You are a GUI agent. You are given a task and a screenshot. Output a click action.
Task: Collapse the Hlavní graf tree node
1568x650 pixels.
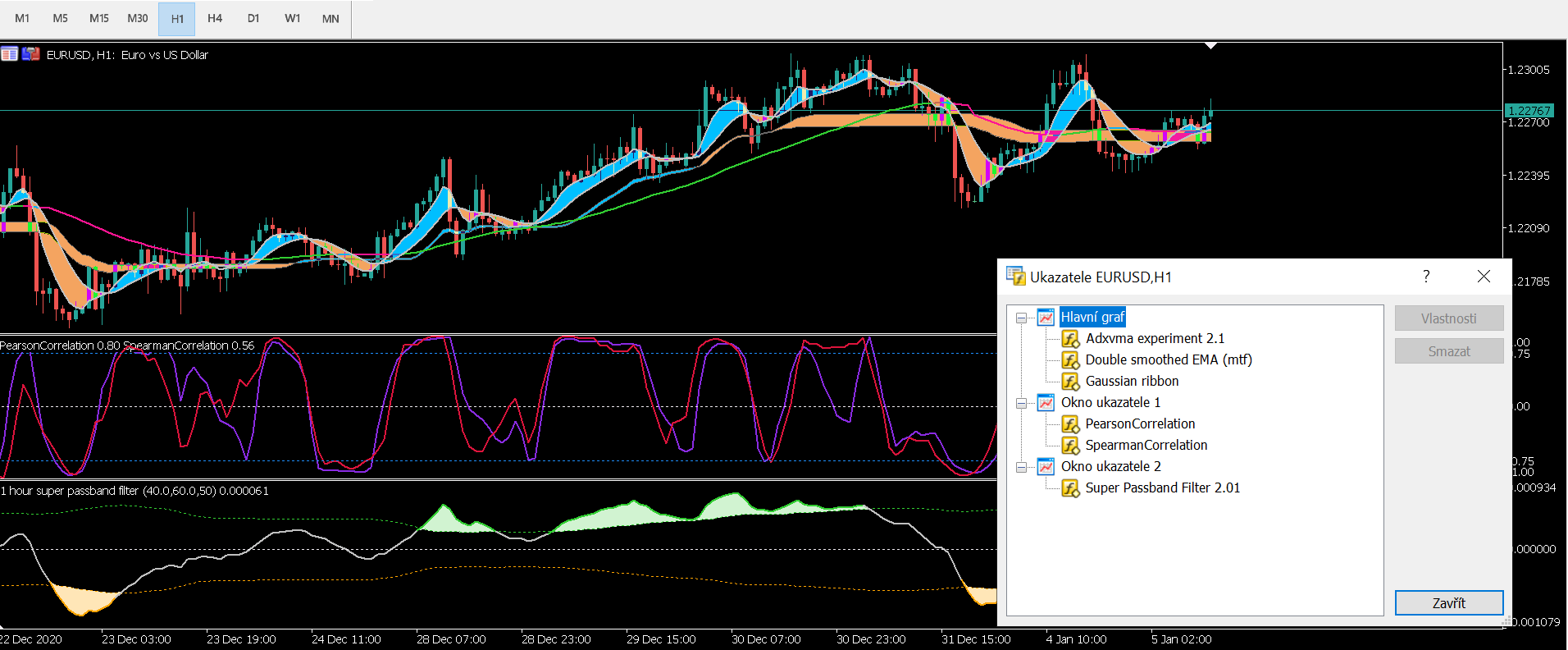click(1021, 318)
